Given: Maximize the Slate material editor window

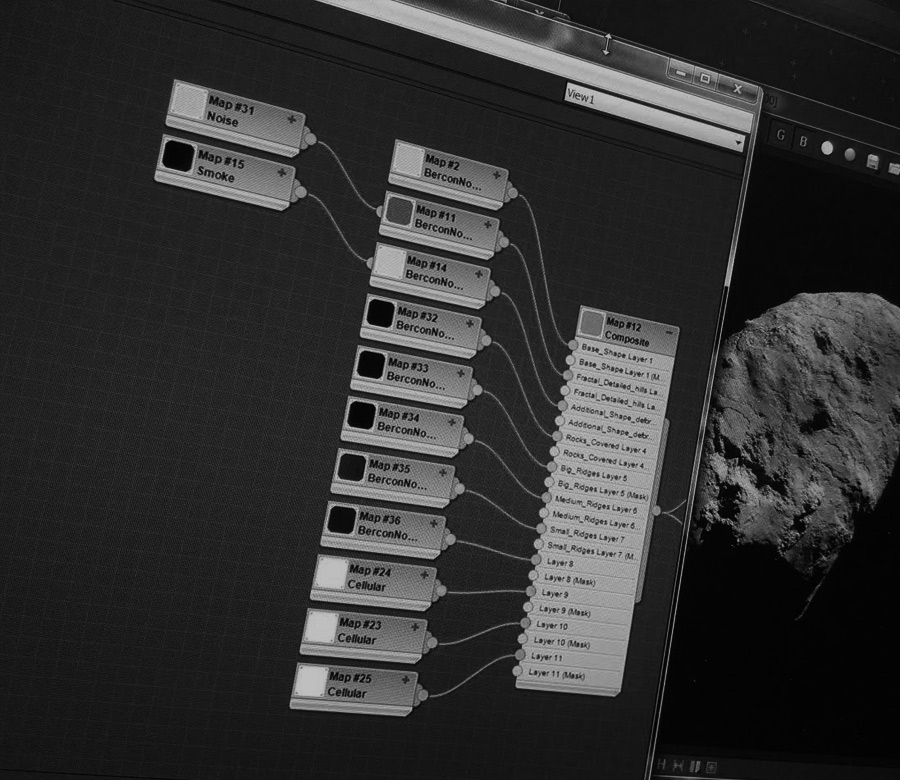Looking at the screenshot, I should point(705,78).
